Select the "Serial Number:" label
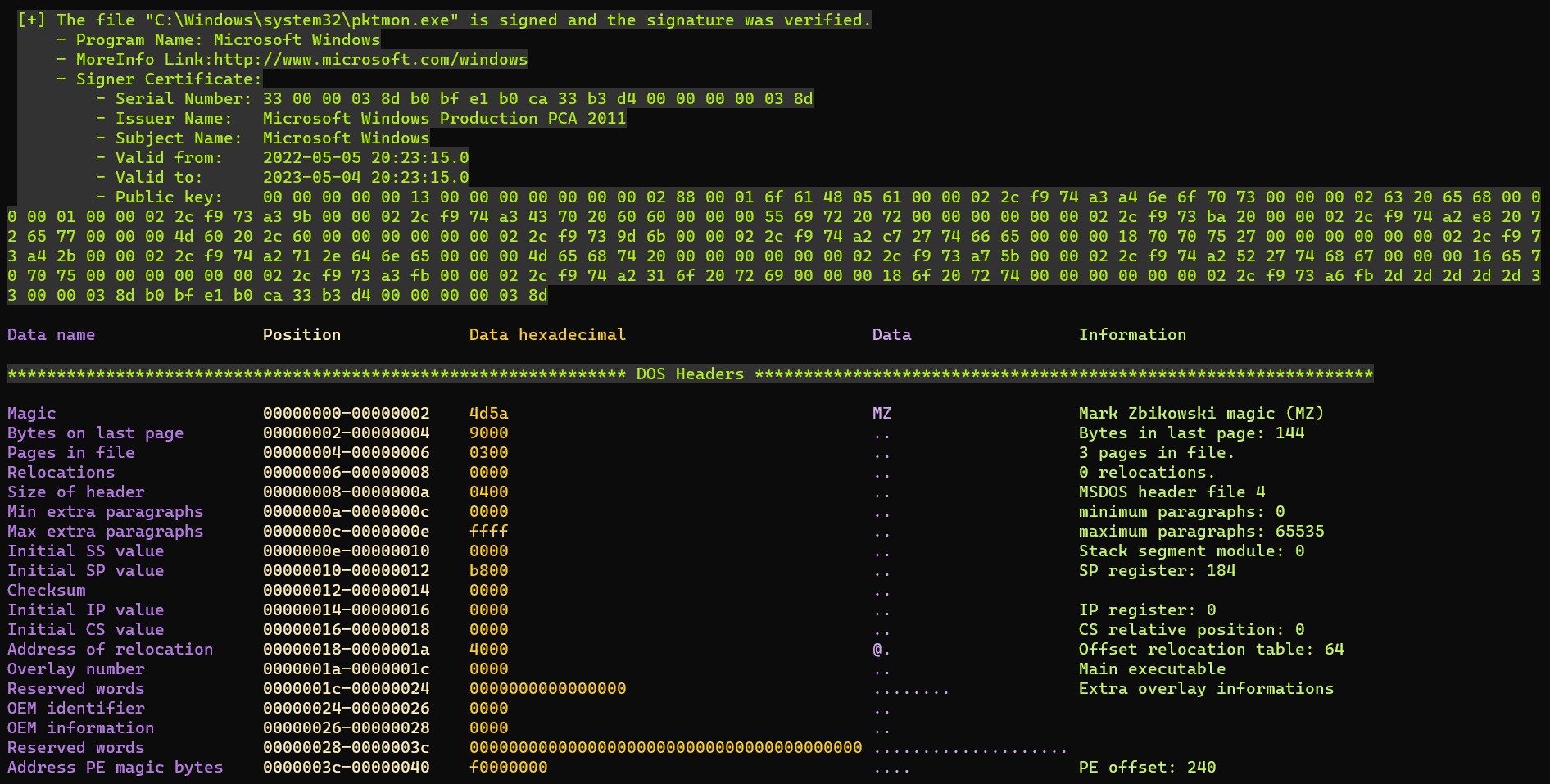This screenshot has width=1550, height=784. pyautogui.click(x=184, y=99)
